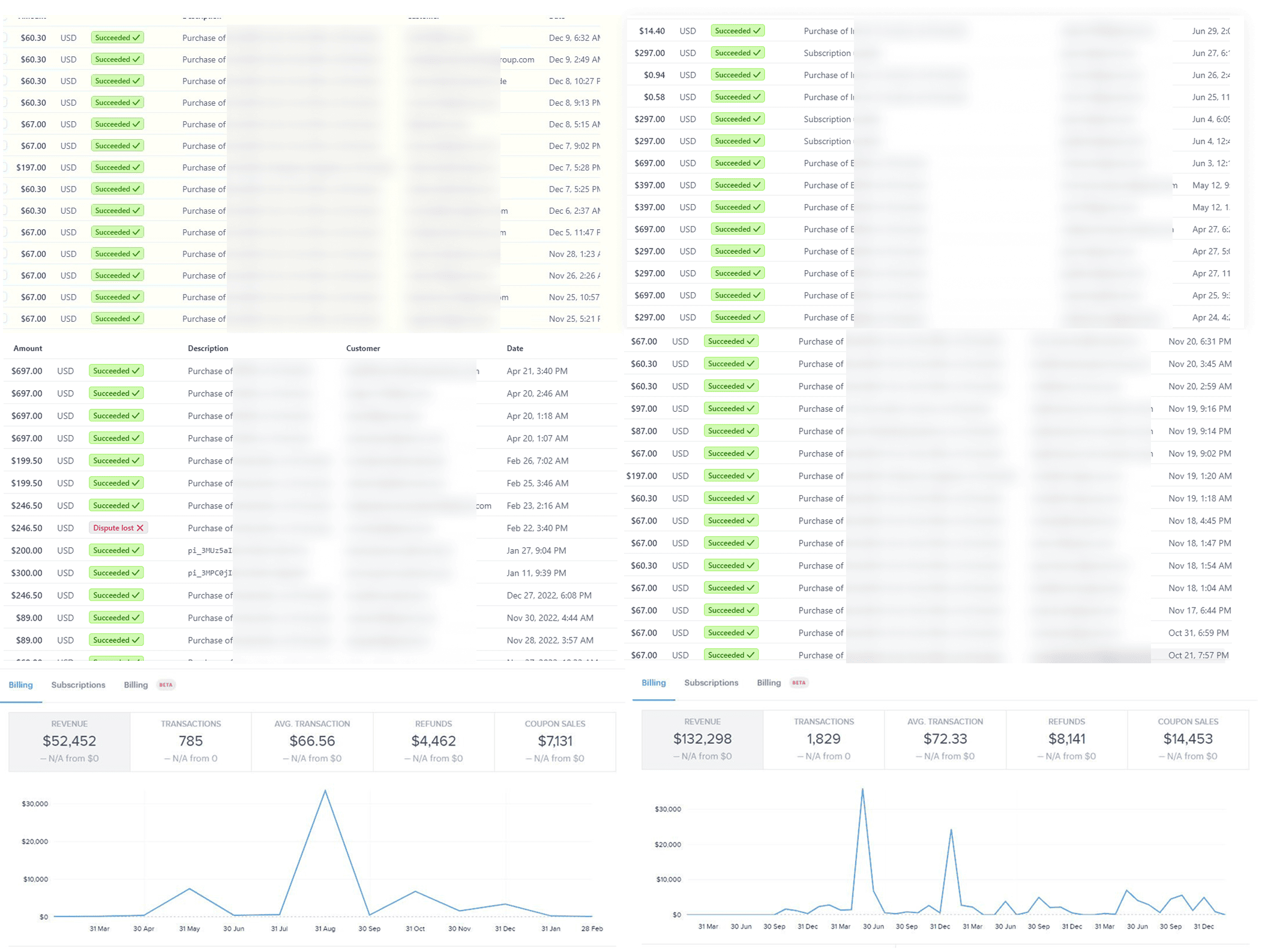
Task: Click Succeeded badge on $300.00 Jan 11 payment
Action: click(116, 573)
